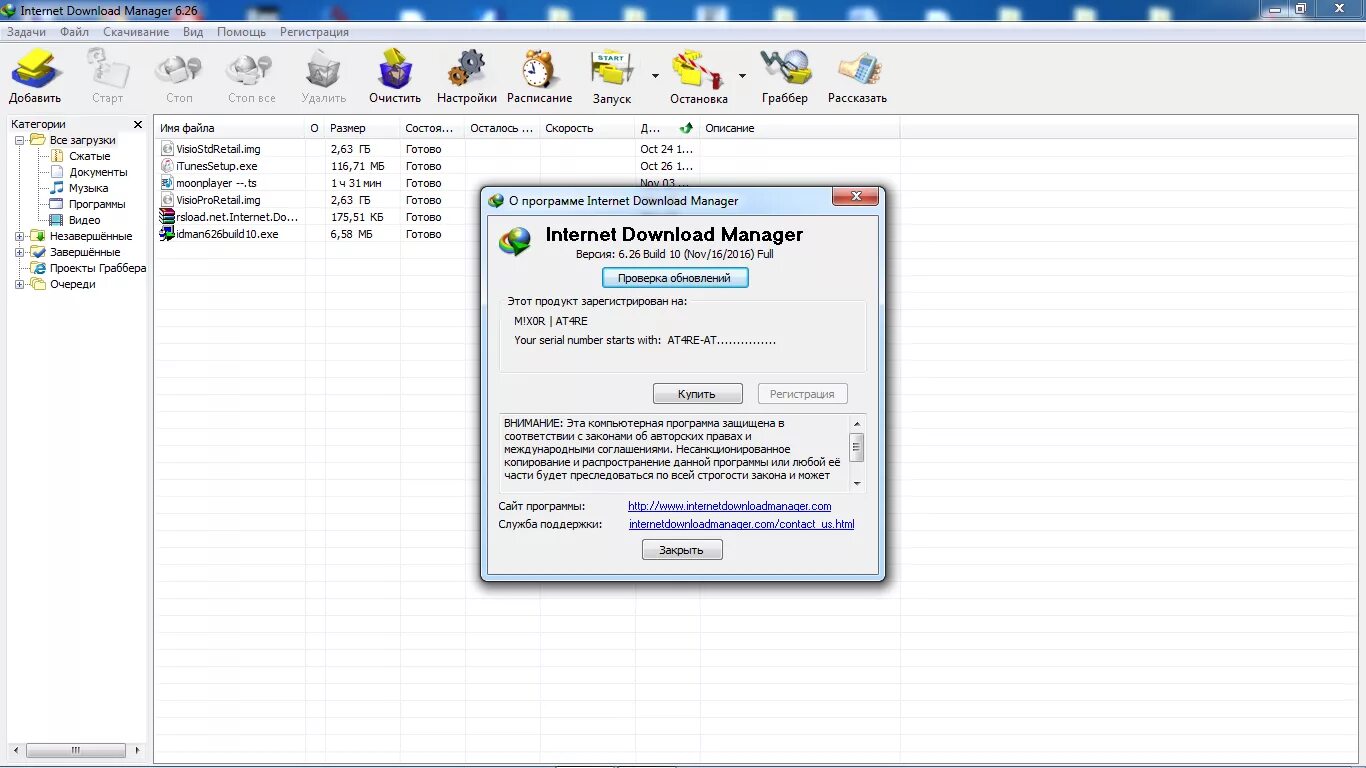This screenshot has width=1366, height=768.
Task: Click the moonplayer --.ts file icon
Action: pos(167,183)
